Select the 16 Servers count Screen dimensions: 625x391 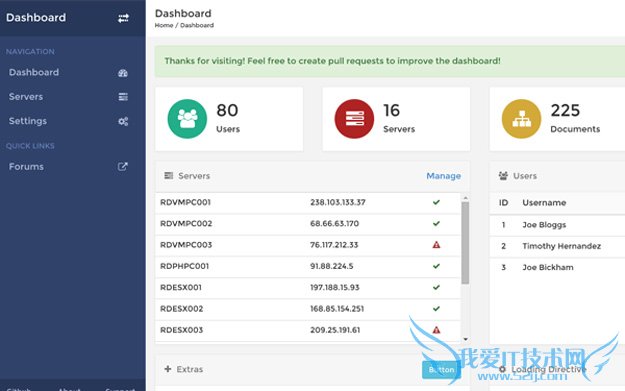391,110
